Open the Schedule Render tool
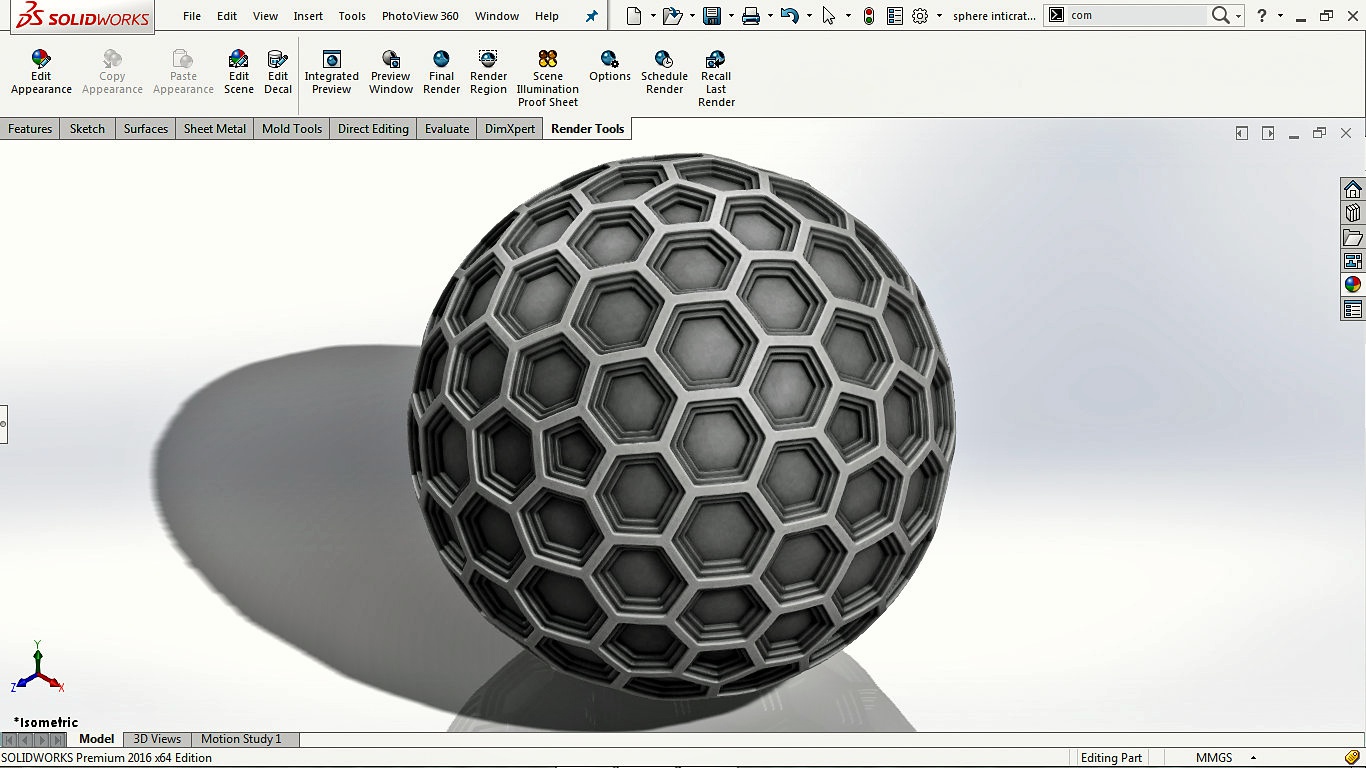Viewport: 1366px width, 768px height. [x=664, y=70]
